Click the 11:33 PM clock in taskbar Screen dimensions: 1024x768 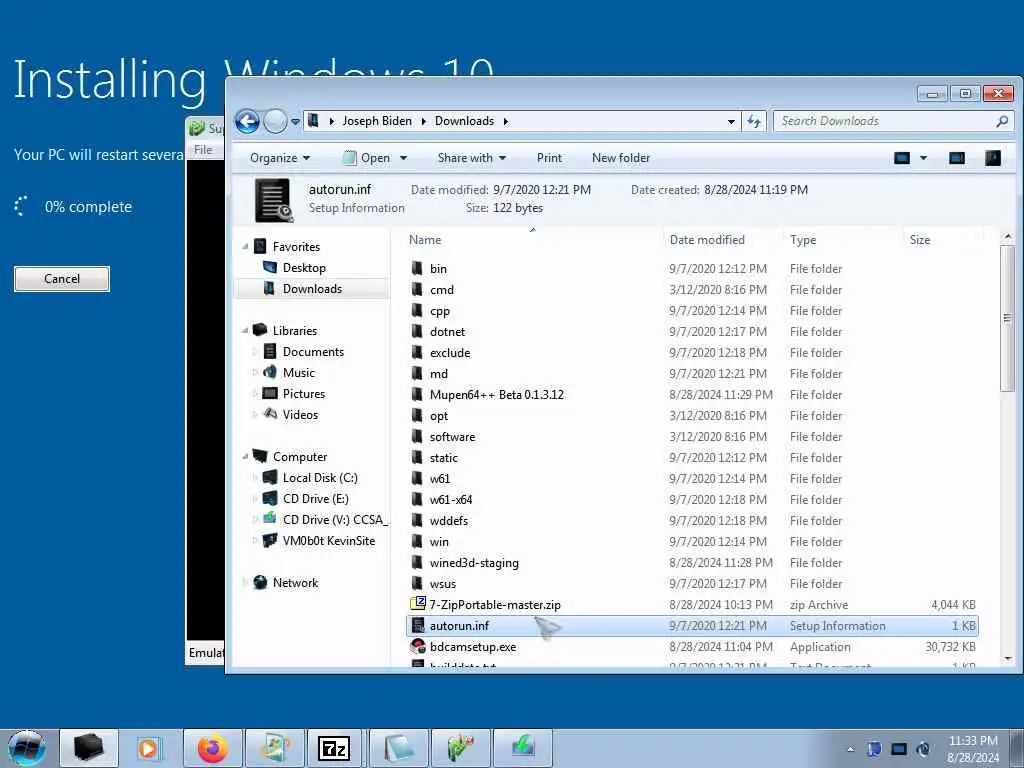[972, 741]
